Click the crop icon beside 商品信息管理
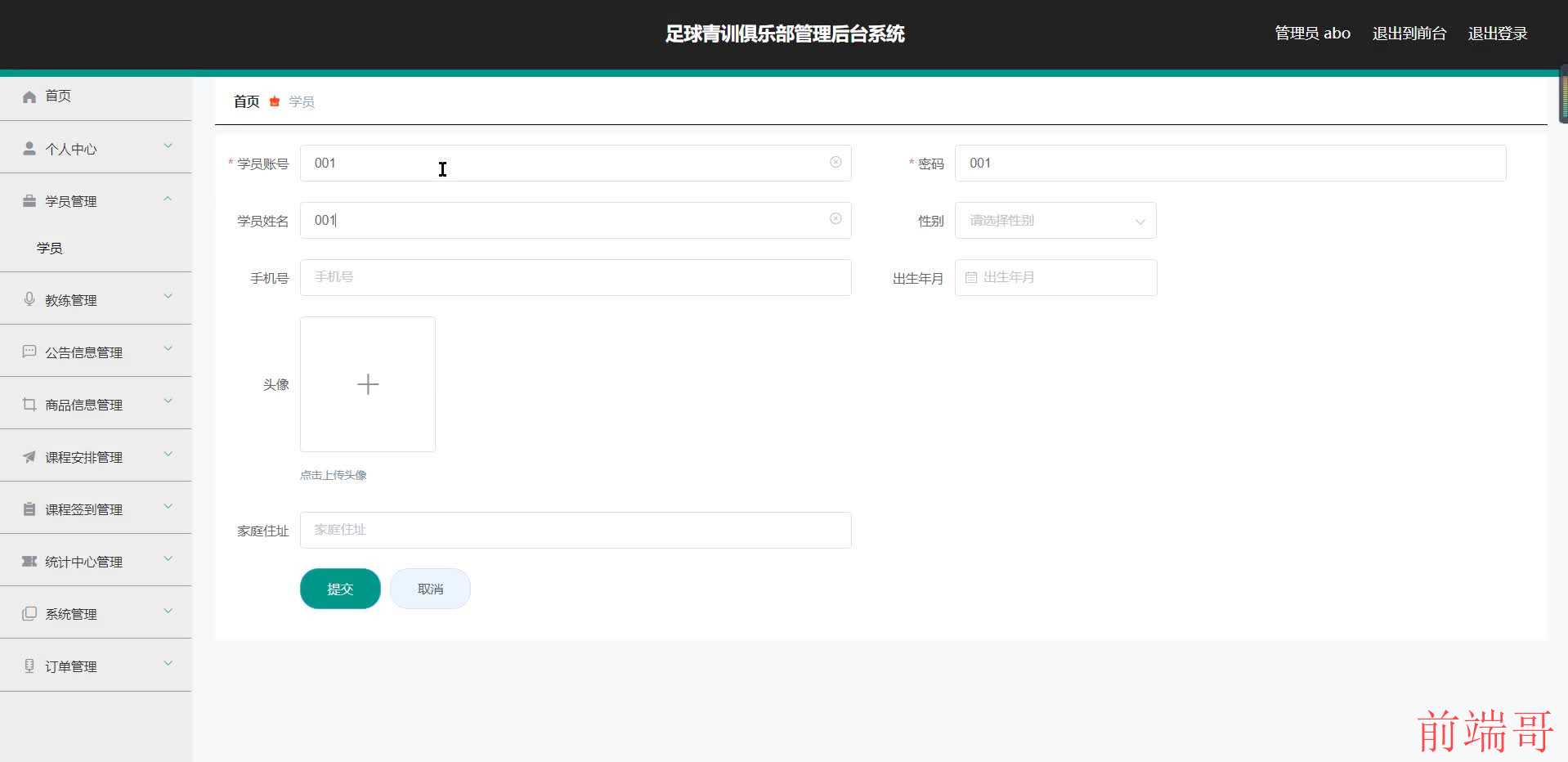The width and height of the screenshot is (1568, 762). coord(29,404)
